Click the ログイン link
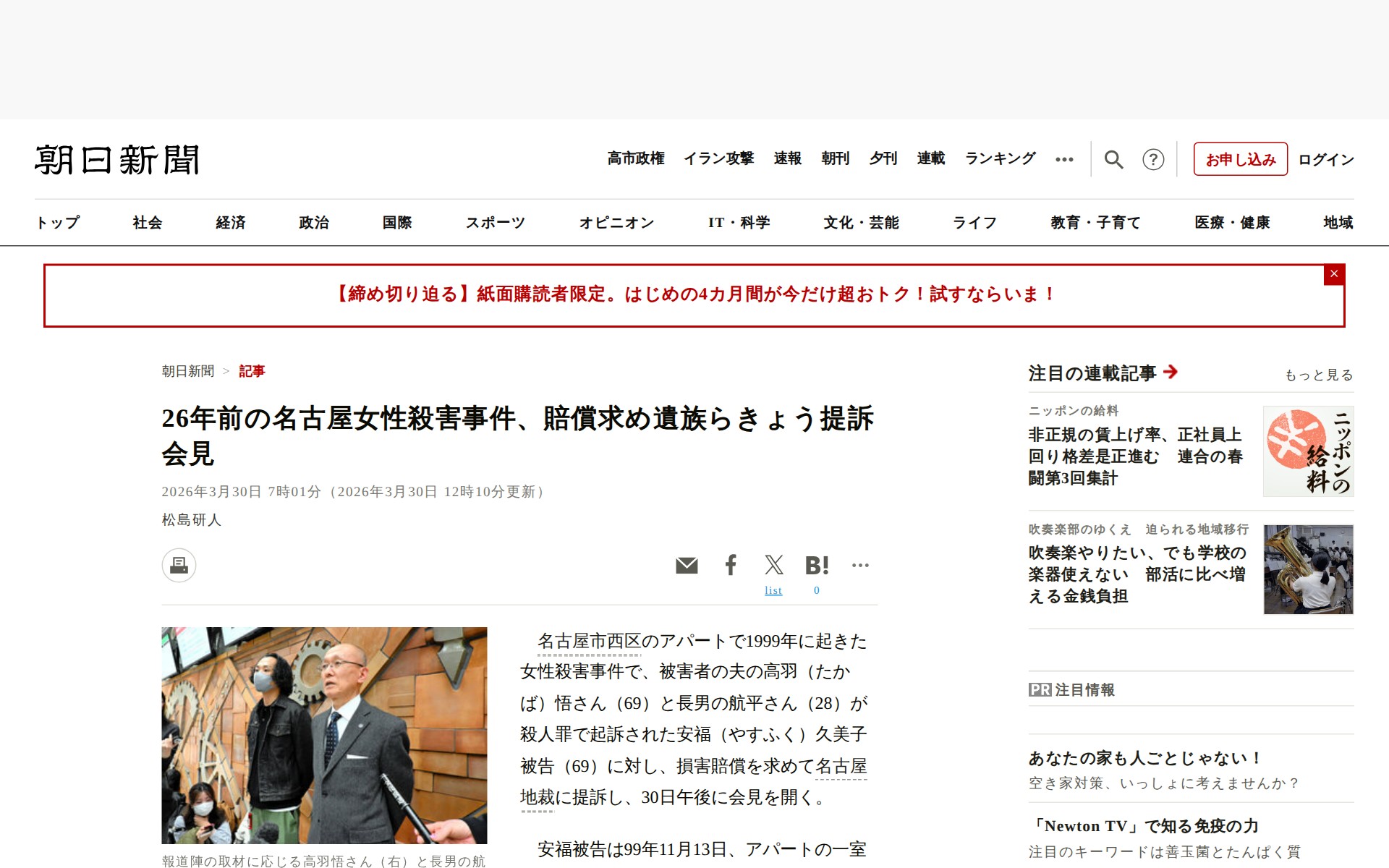The width and height of the screenshot is (1389, 868). 1326,159
